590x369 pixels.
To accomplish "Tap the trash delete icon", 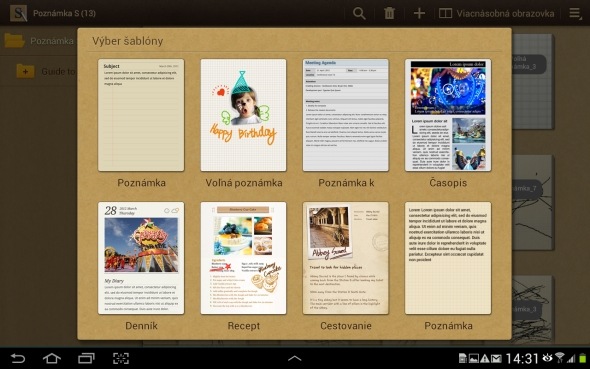I will click(x=389, y=14).
